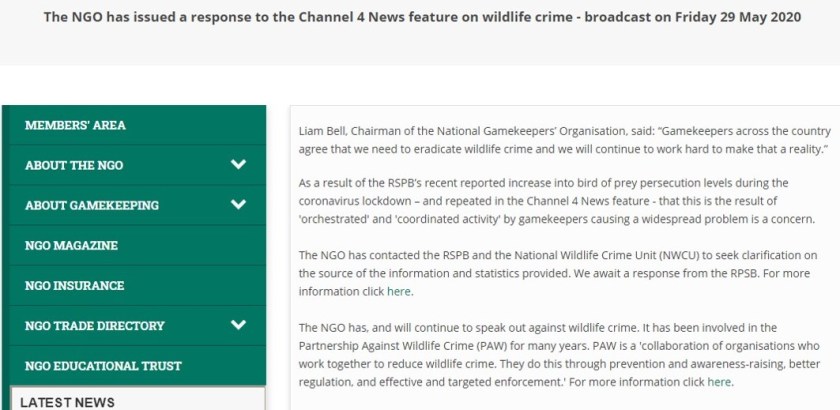Expand the About the NGO submenu chevron
840x410 pixels.
click(238, 165)
